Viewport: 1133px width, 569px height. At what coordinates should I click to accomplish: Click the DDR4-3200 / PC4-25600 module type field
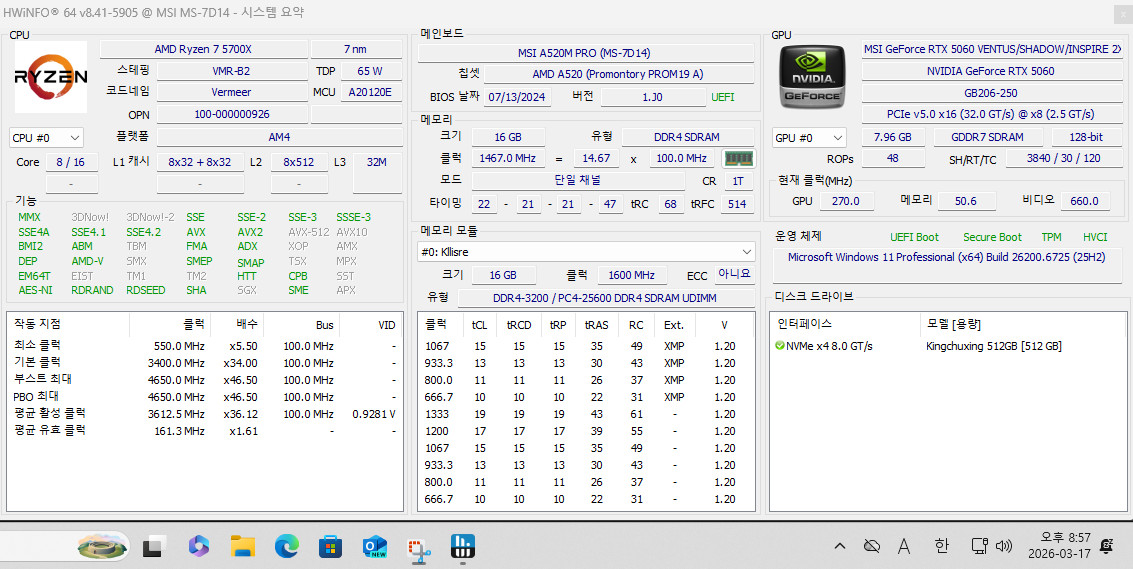coord(604,298)
